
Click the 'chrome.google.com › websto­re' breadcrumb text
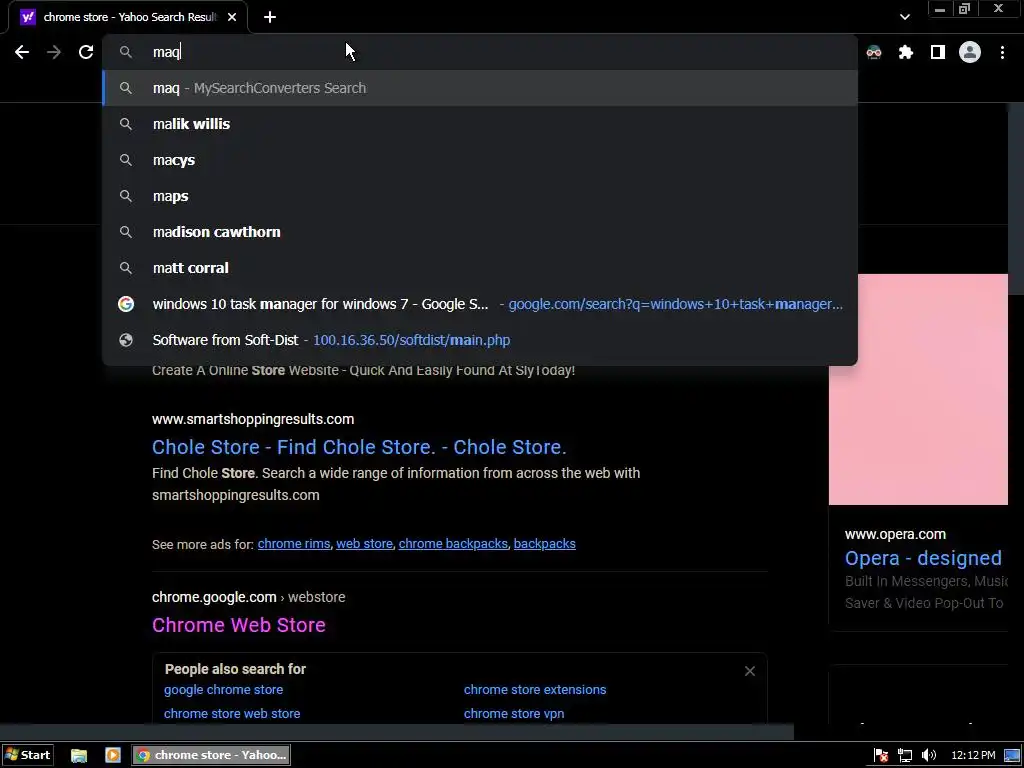[x=249, y=598]
